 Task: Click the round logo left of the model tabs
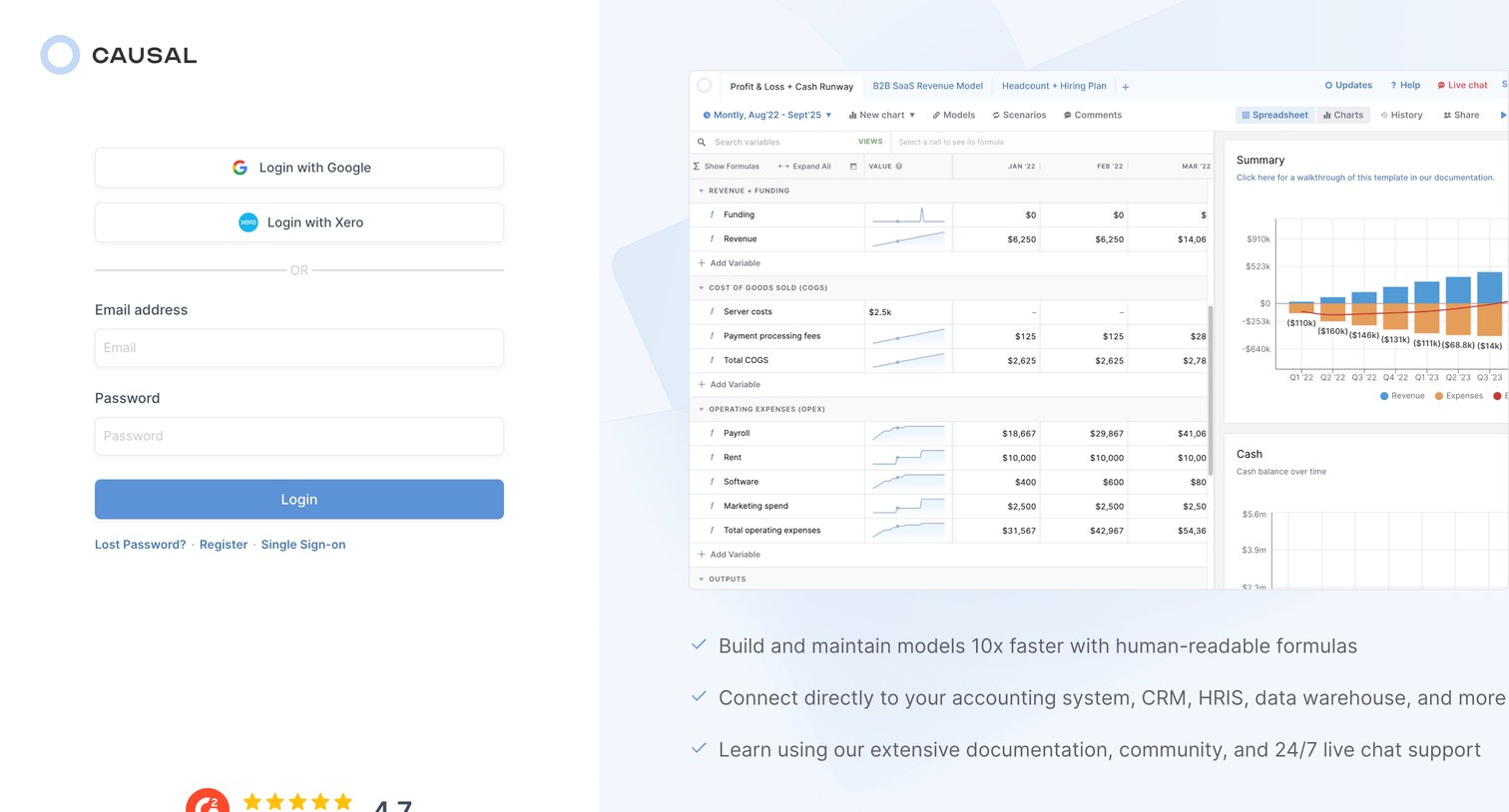[x=705, y=86]
